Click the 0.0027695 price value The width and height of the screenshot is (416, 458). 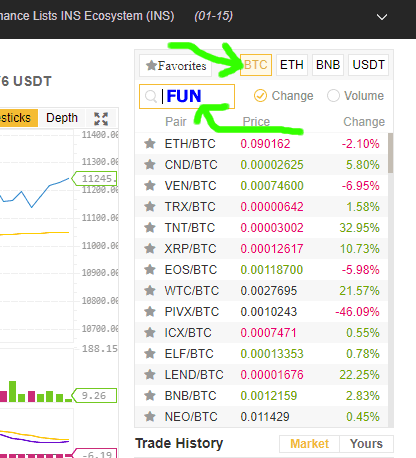[x=269, y=291]
